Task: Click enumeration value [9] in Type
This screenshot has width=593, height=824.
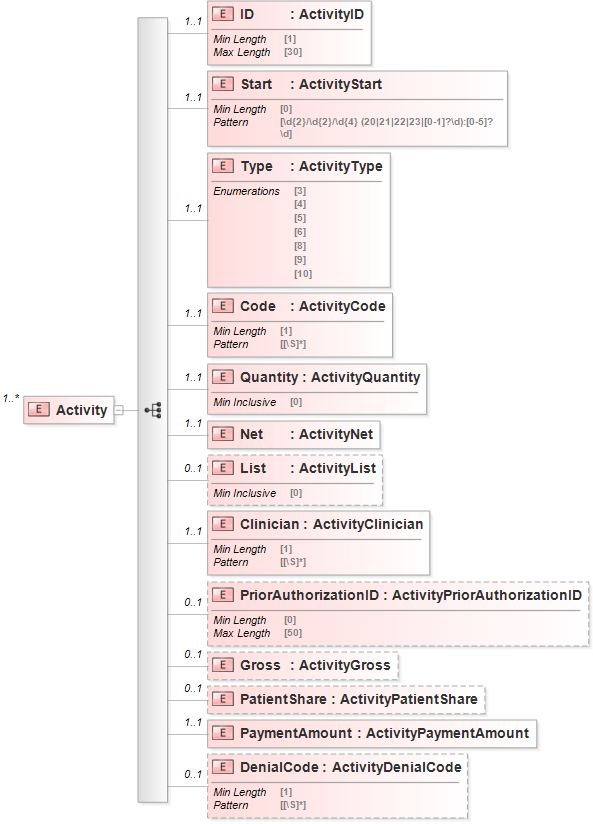Action: (x=300, y=260)
